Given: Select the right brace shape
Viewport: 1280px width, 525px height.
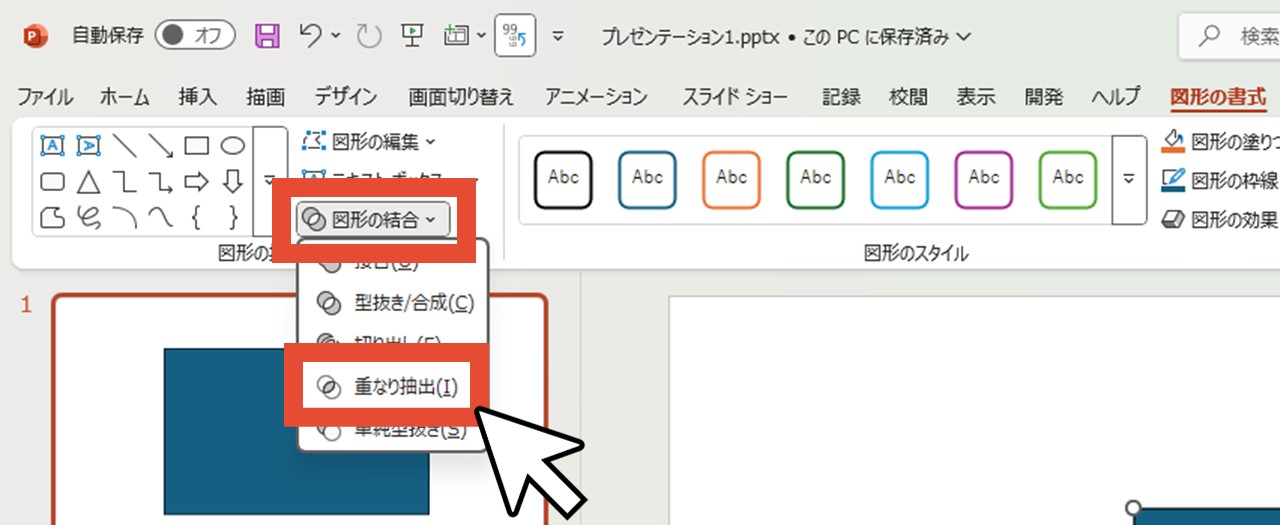Looking at the screenshot, I should (x=232, y=216).
